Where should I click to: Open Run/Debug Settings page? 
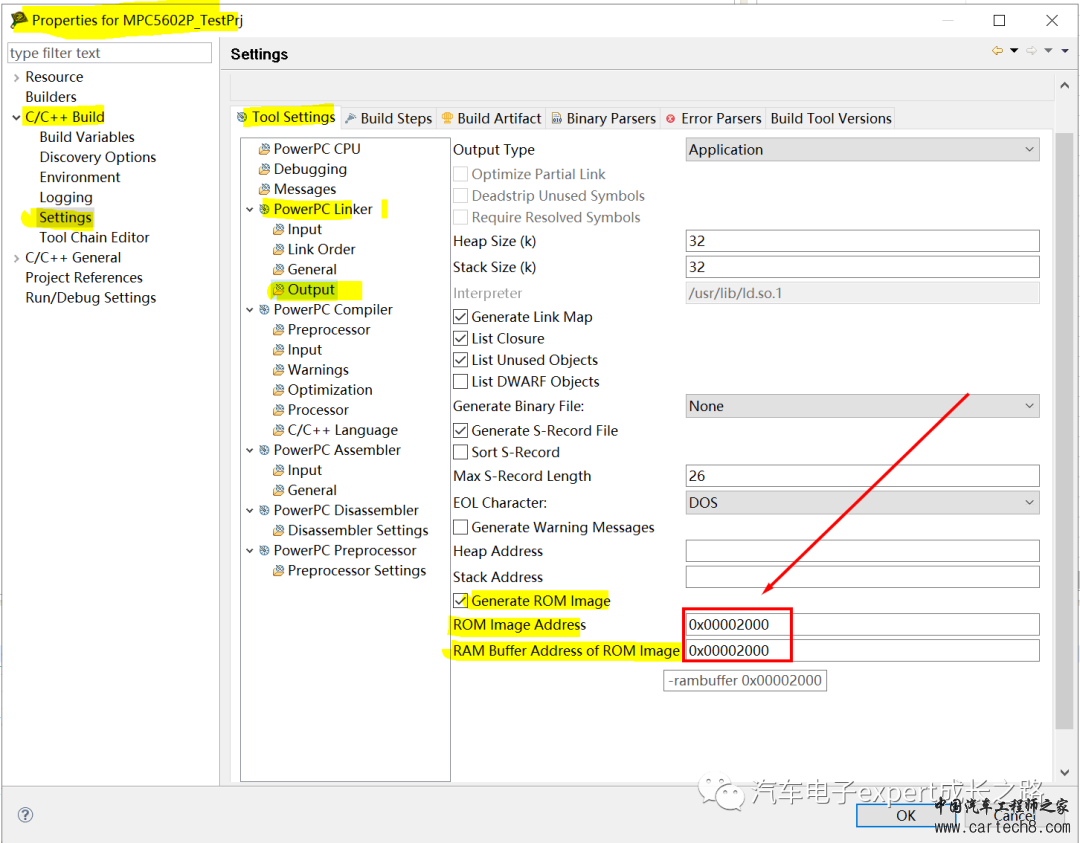(x=90, y=298)
